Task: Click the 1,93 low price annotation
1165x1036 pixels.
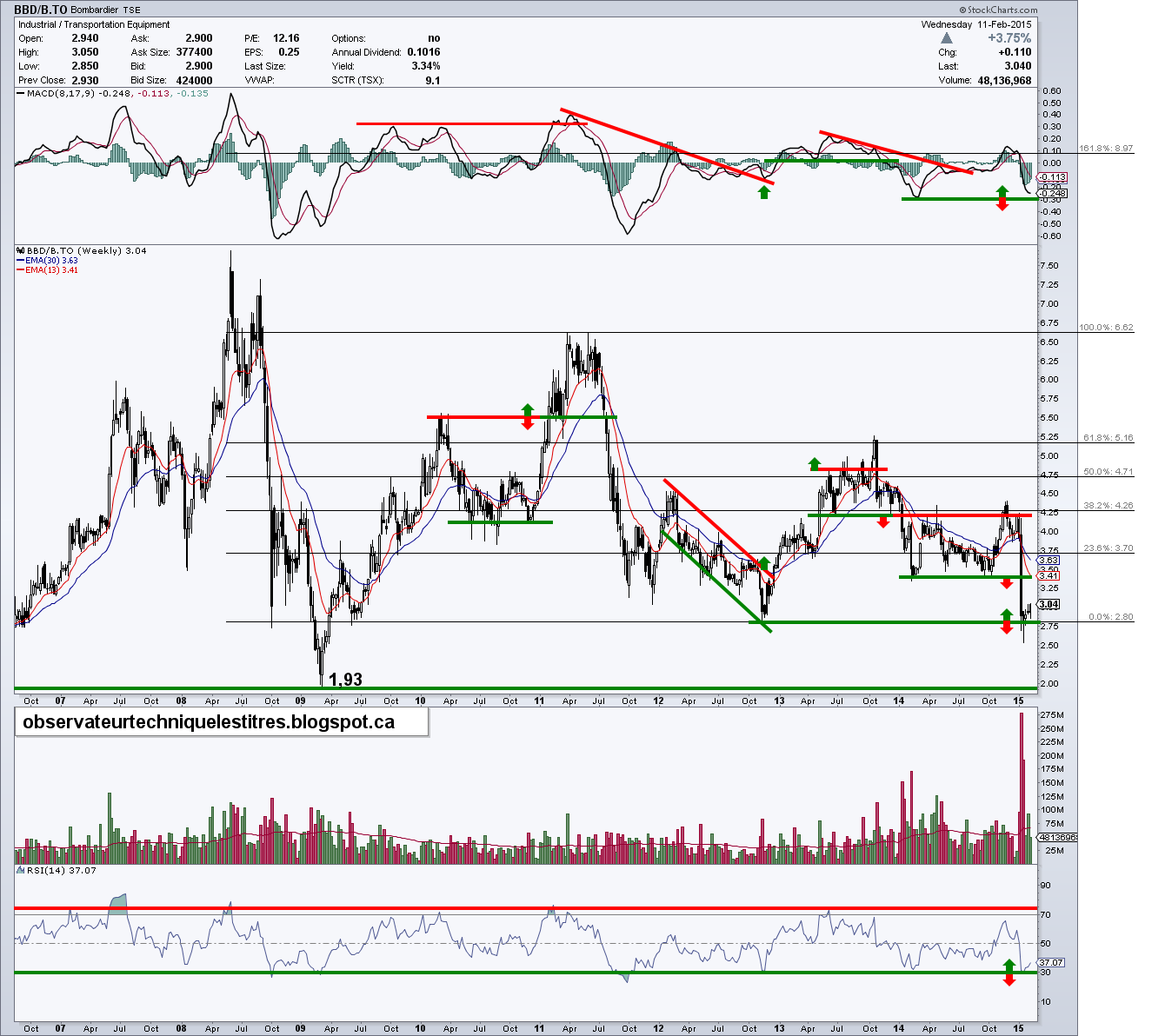Action: [x=346, y=677]
